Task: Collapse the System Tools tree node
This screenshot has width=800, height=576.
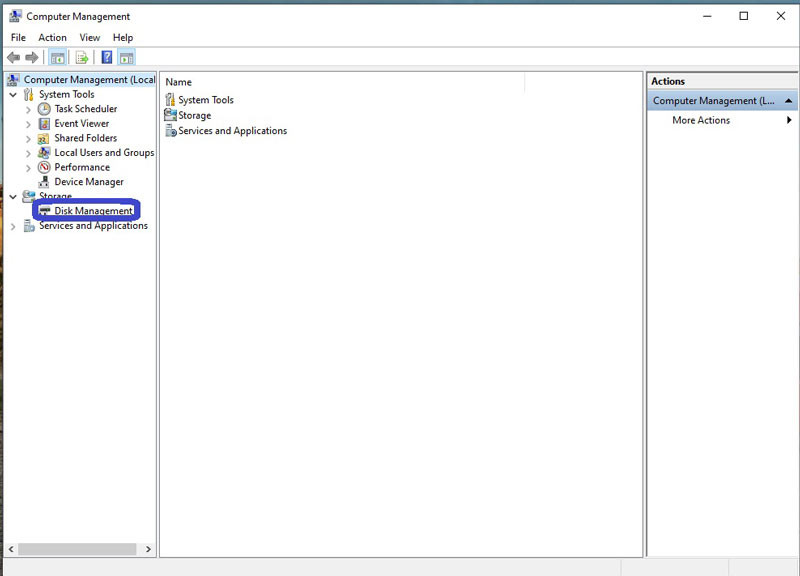Action: (x=13, y=95)
